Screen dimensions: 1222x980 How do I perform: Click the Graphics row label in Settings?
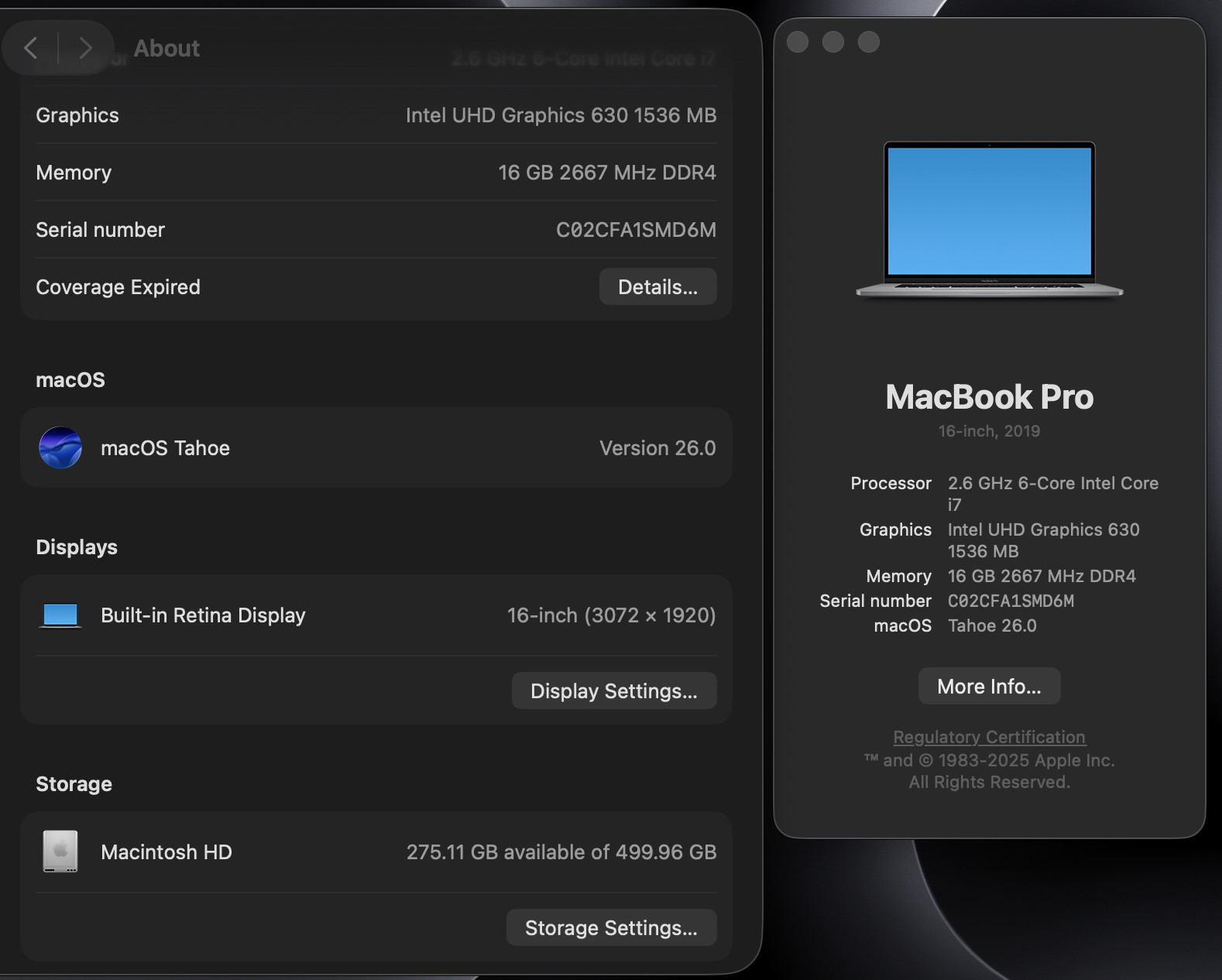tap(77, 115)
